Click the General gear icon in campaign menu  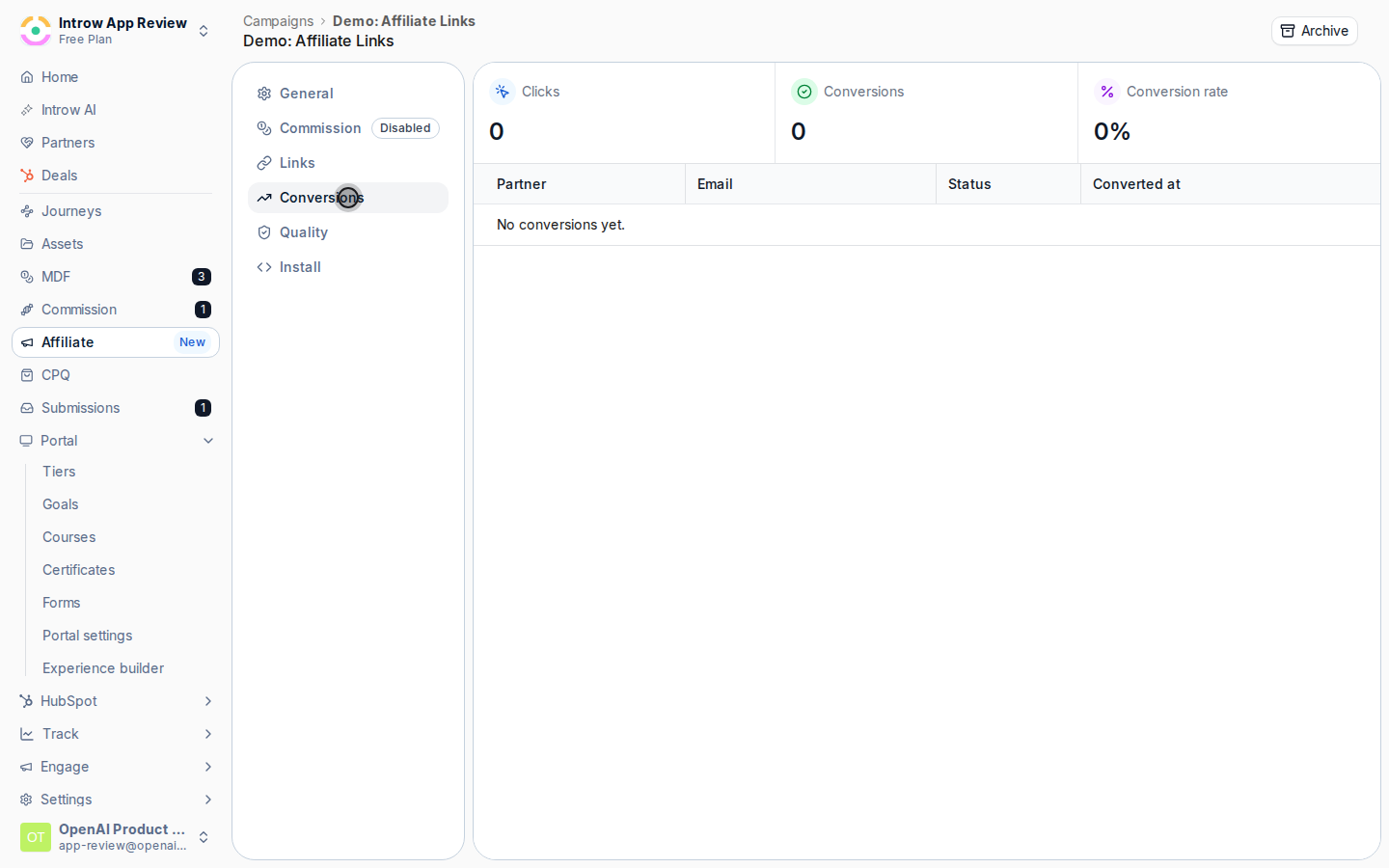(264, 94)
